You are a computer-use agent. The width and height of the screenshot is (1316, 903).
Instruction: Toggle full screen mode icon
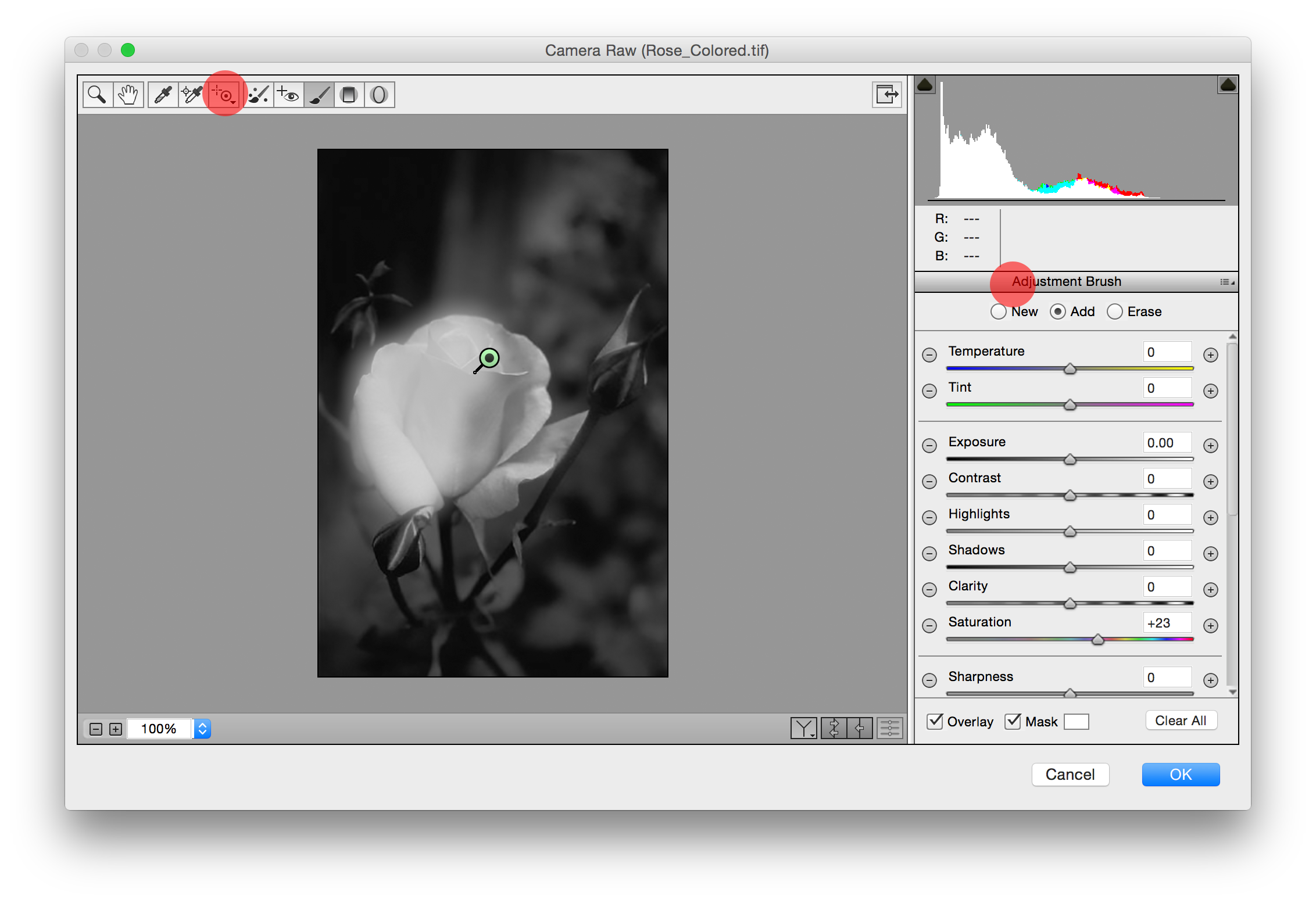point(886,95)
